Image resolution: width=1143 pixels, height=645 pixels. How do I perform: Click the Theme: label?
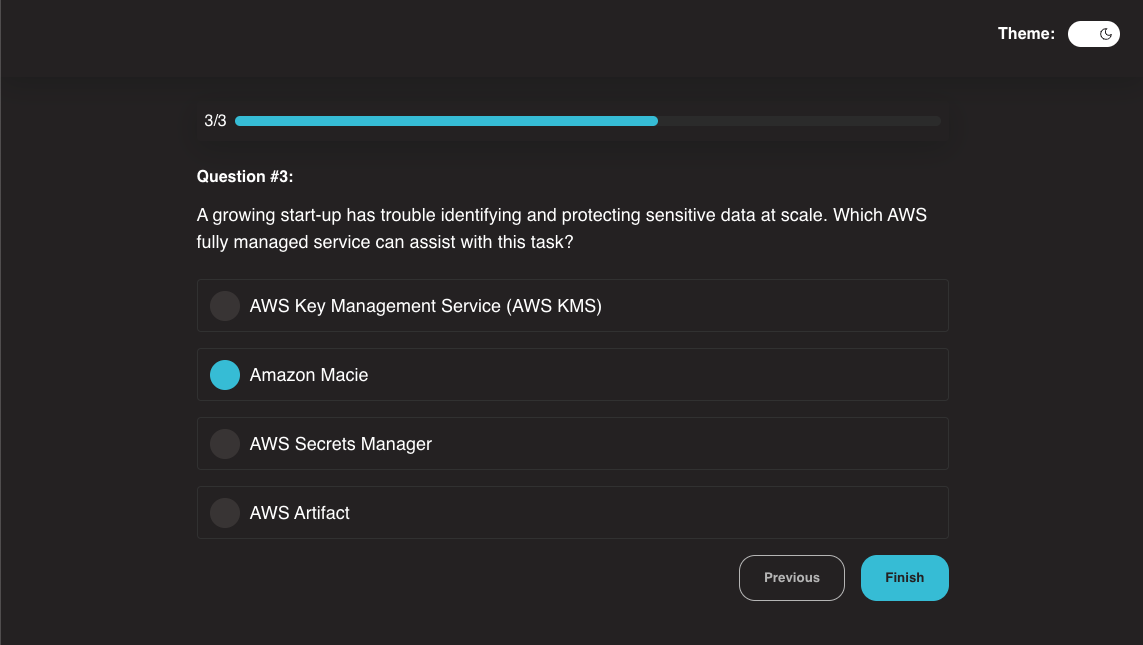[x=1026, y=34]
